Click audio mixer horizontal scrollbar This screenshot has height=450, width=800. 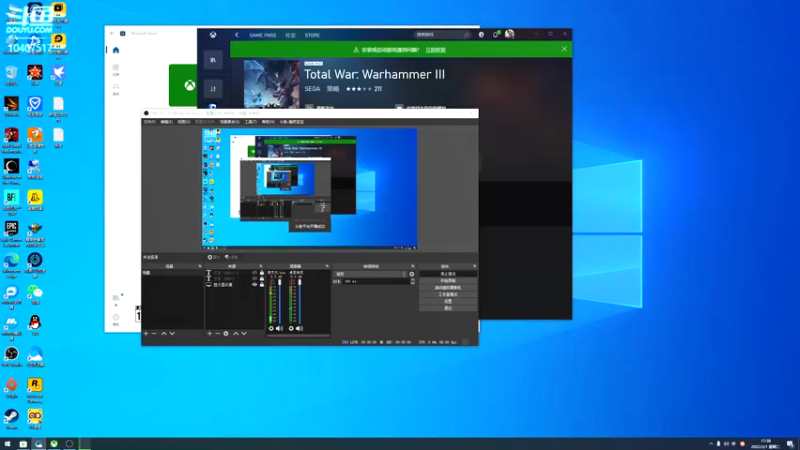coord(298,336)
